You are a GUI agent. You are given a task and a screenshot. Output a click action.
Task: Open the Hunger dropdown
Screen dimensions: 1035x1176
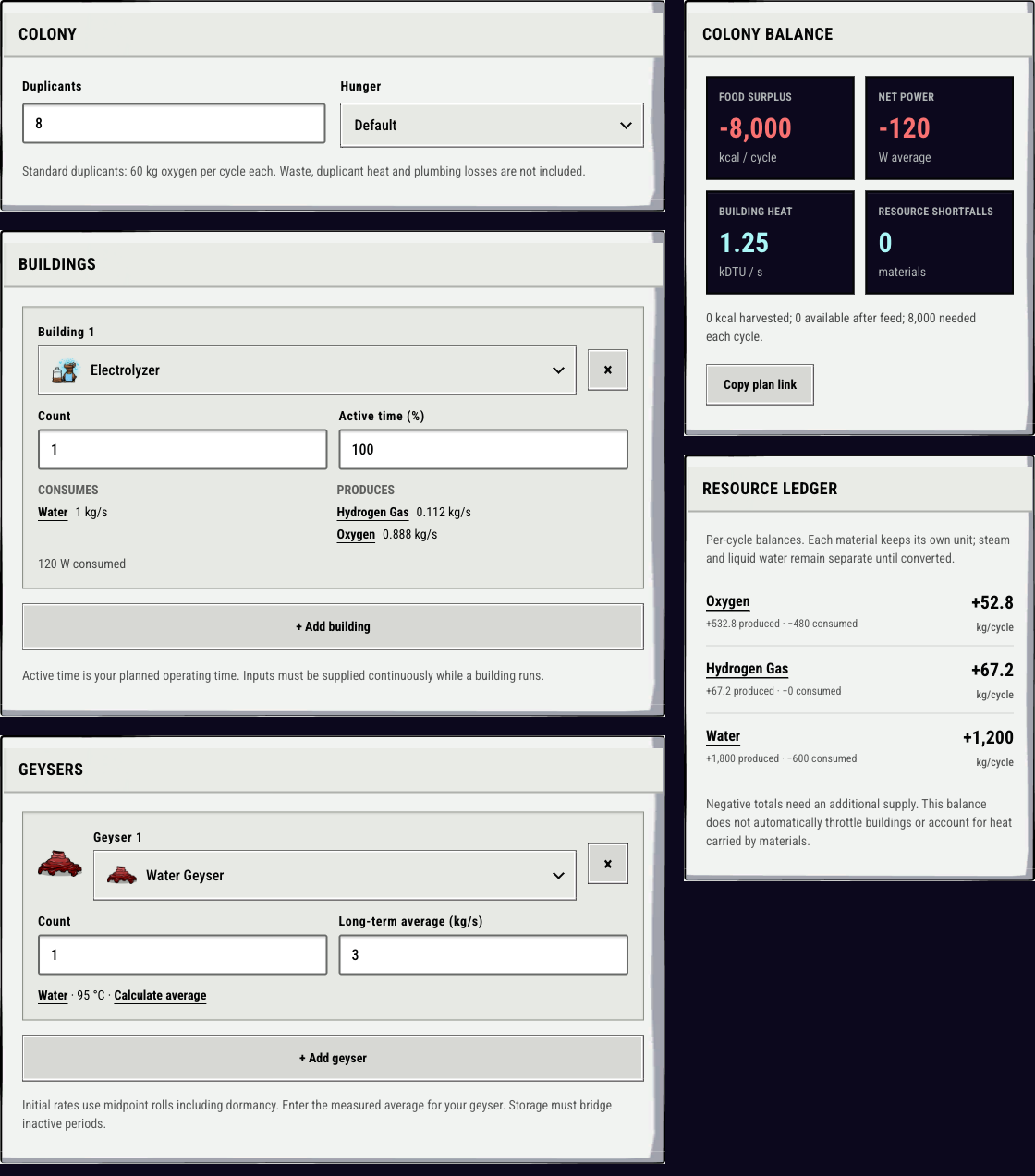(x=492, y=125)
